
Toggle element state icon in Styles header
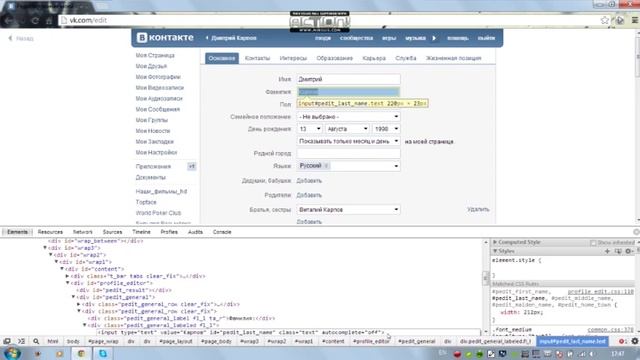click(618, 251)
